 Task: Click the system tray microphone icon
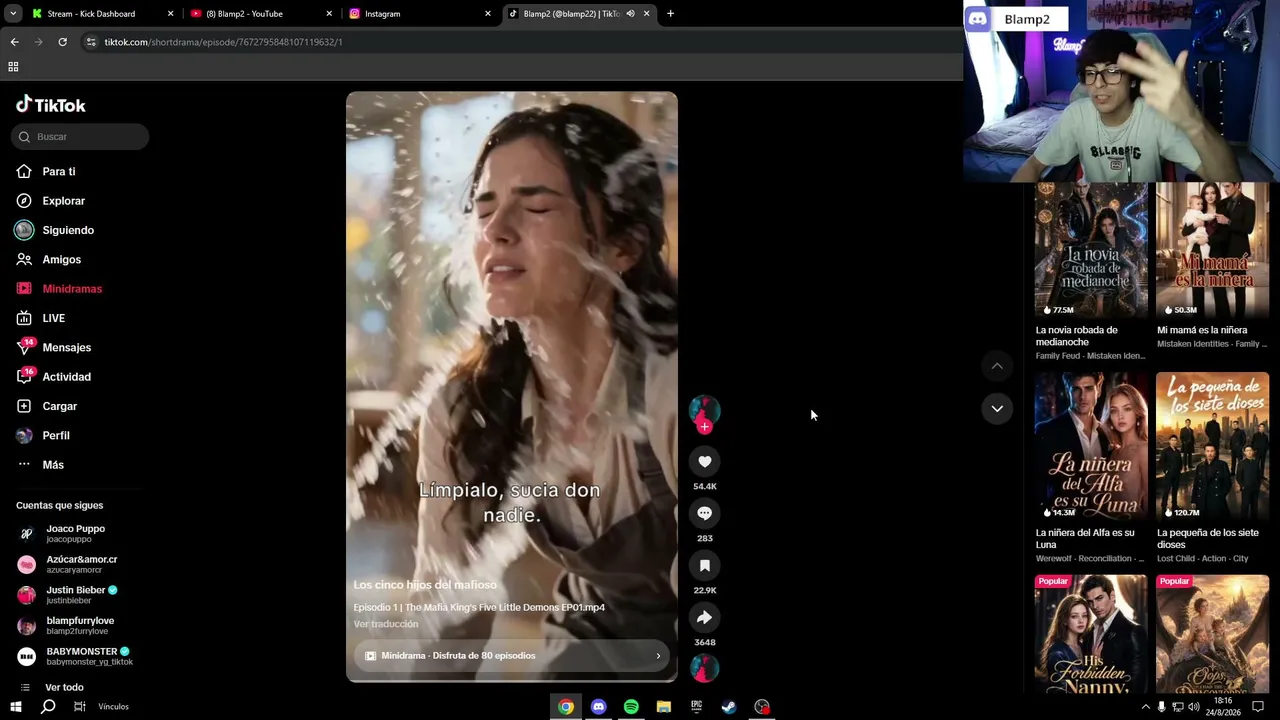(x=1161, y=707)
